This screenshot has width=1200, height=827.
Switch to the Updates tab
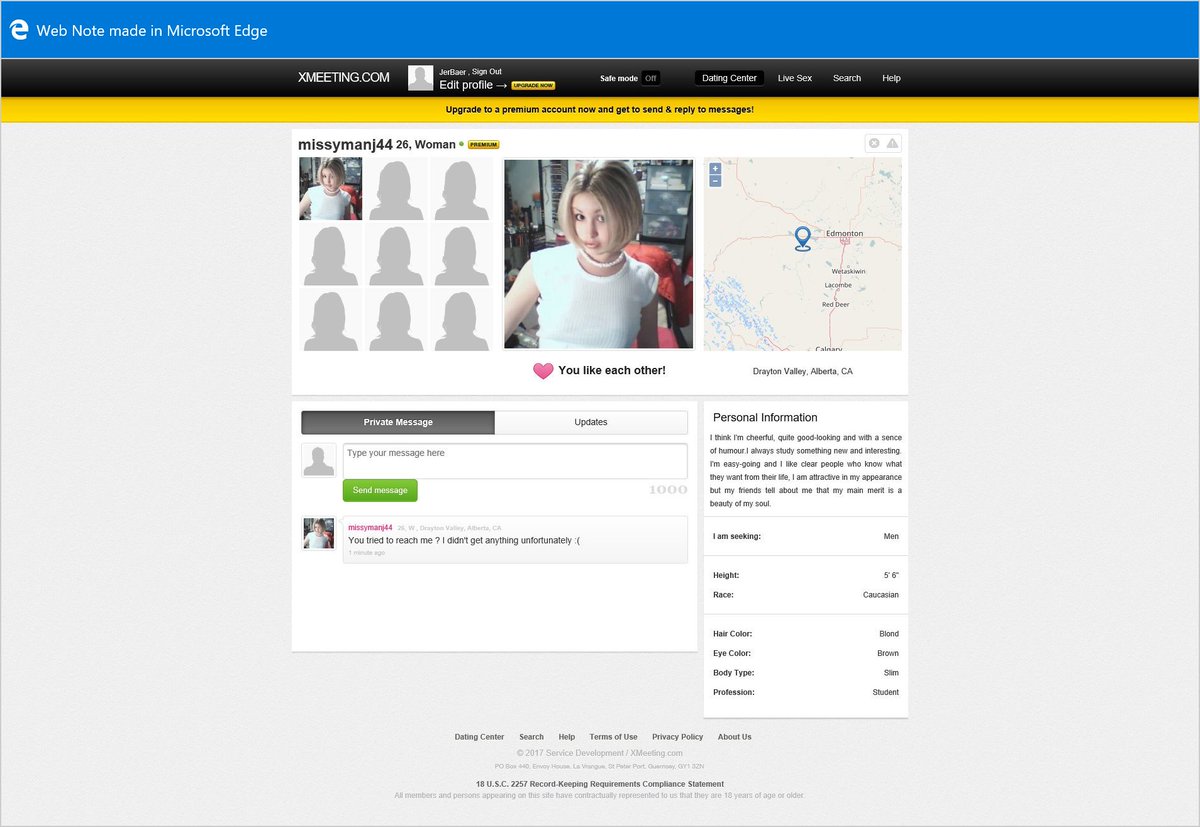[591, 422]
